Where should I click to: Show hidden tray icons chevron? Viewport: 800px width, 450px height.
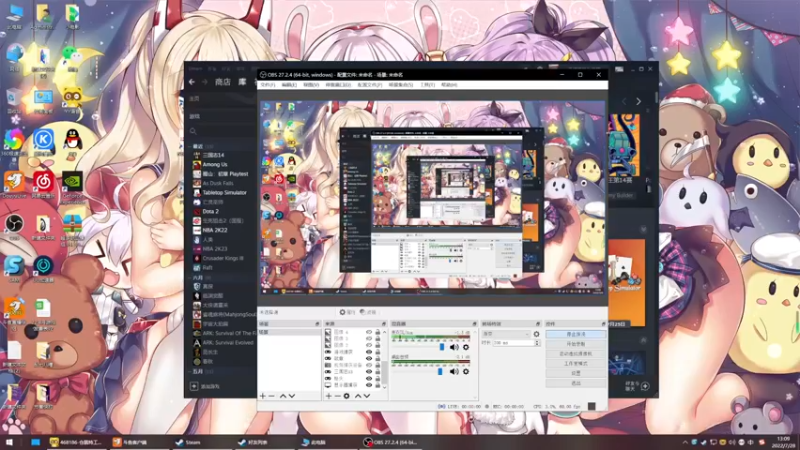point(685,442)
